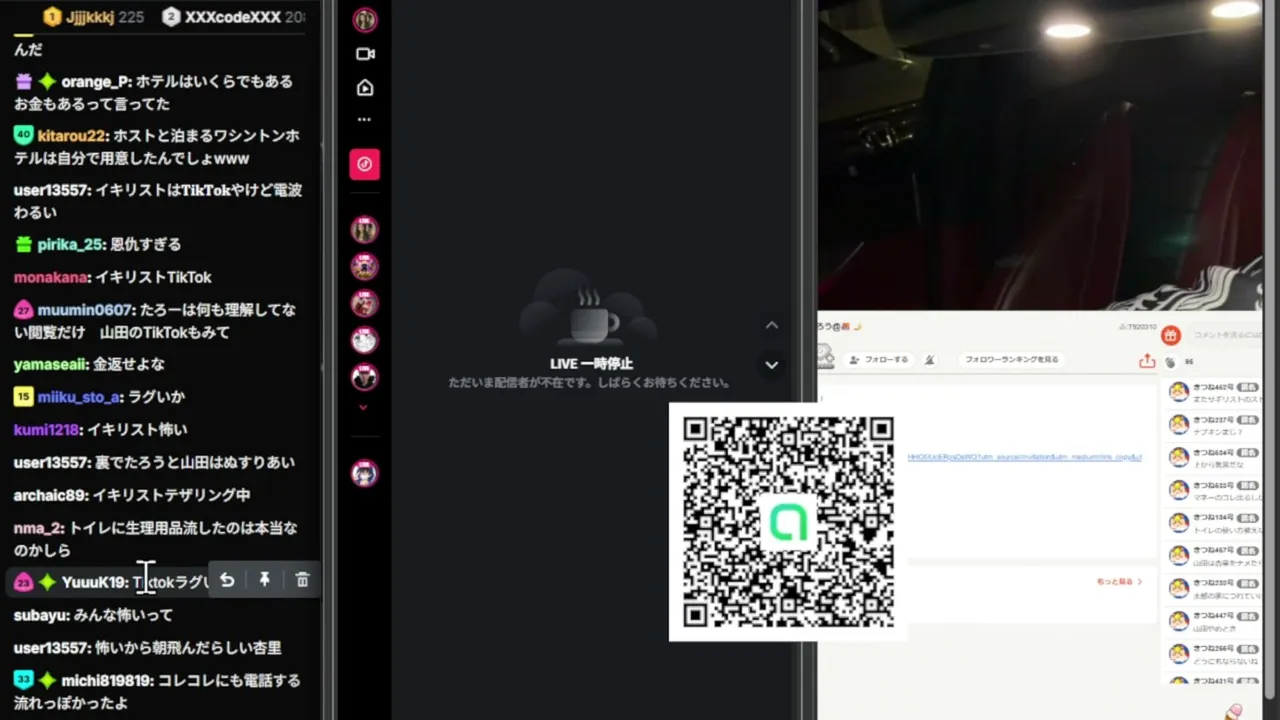Screen dimensions: 1280x720
Task: Open the profile avatar atop the sidebar
Action: point(365,19)
